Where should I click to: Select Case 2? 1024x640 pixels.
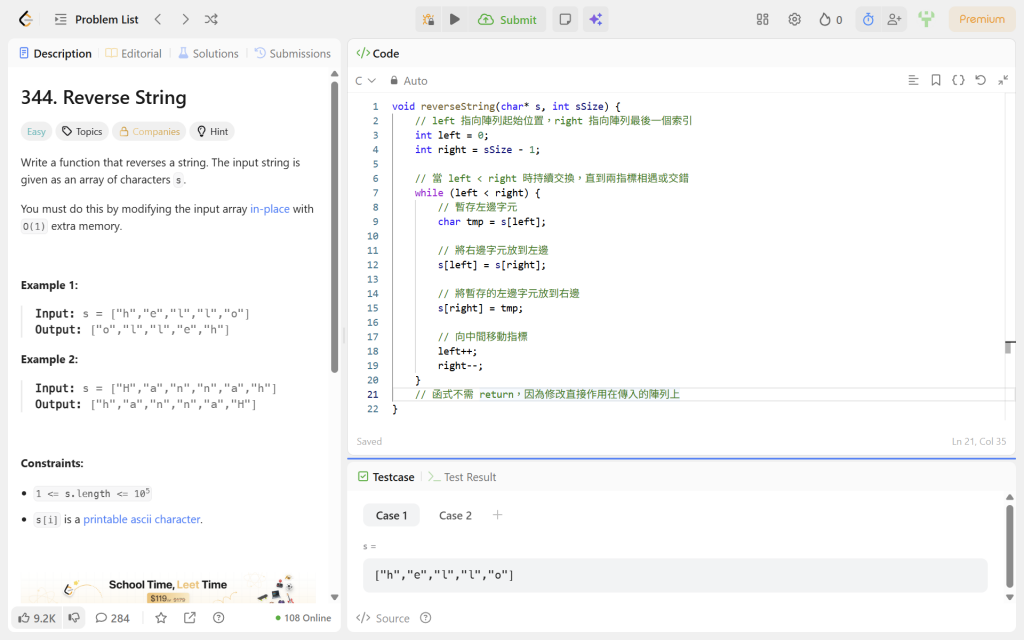[455, 515]
